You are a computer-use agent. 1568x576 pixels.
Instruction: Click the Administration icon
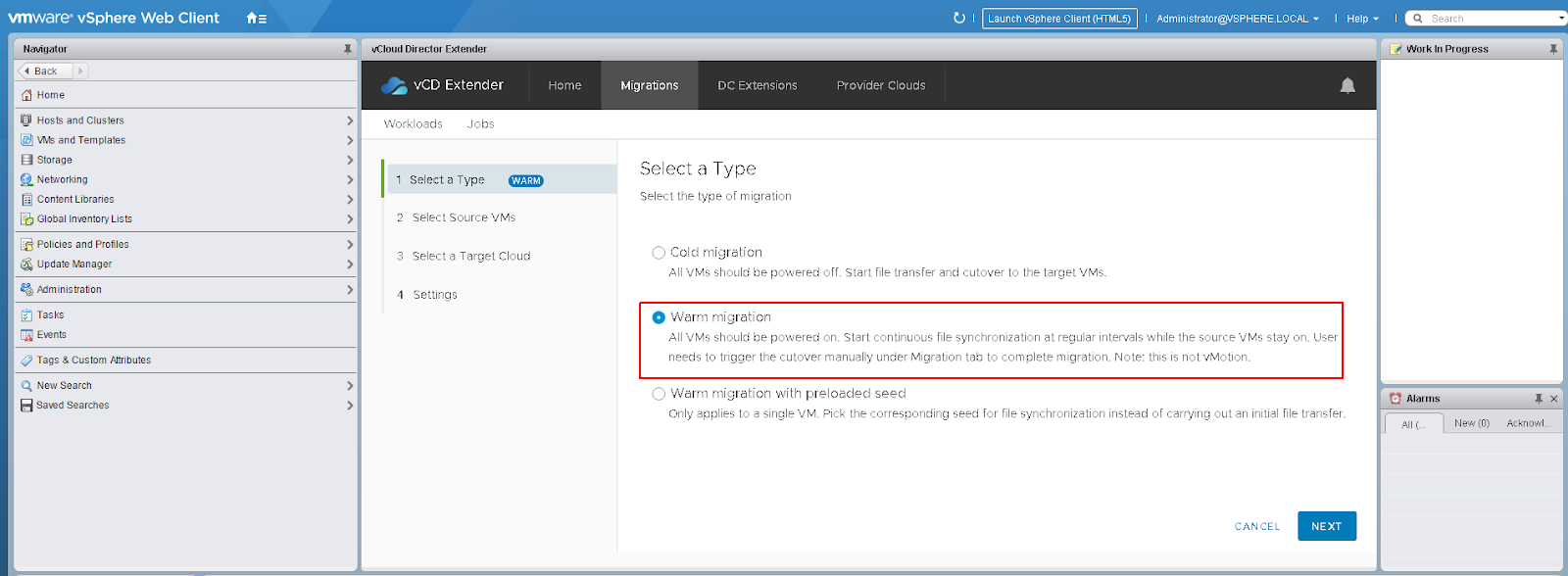click(26, 290)
